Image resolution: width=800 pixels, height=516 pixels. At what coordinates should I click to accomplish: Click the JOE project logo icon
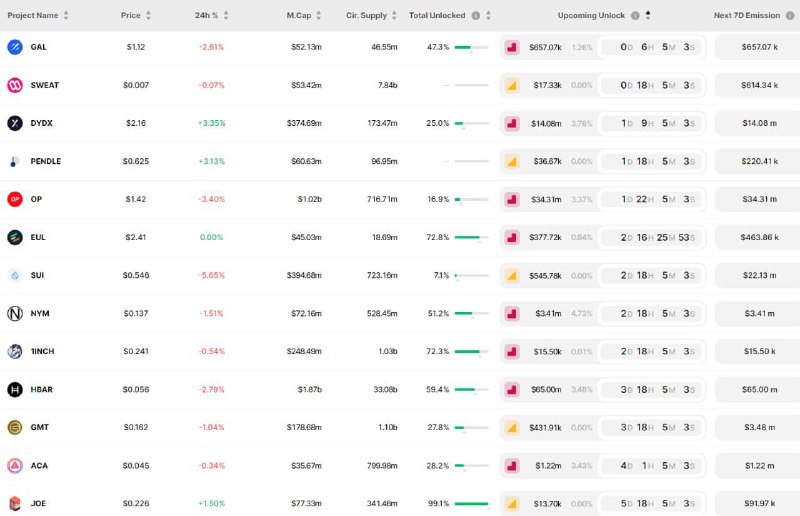tap(15, 503)
